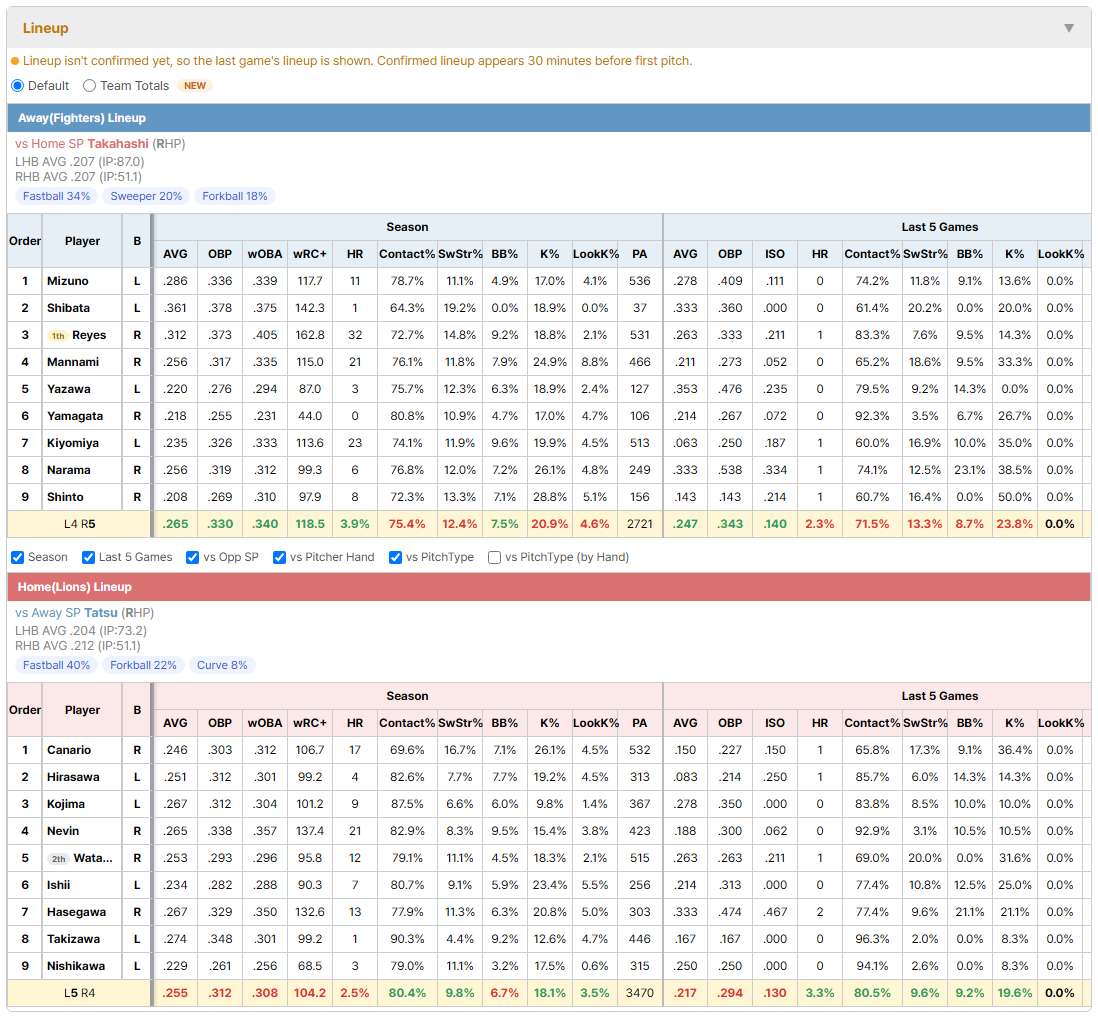Click the L5 R4 totals row label
The height and width of the screenshot is (1018, 1098).
point(80,993)
